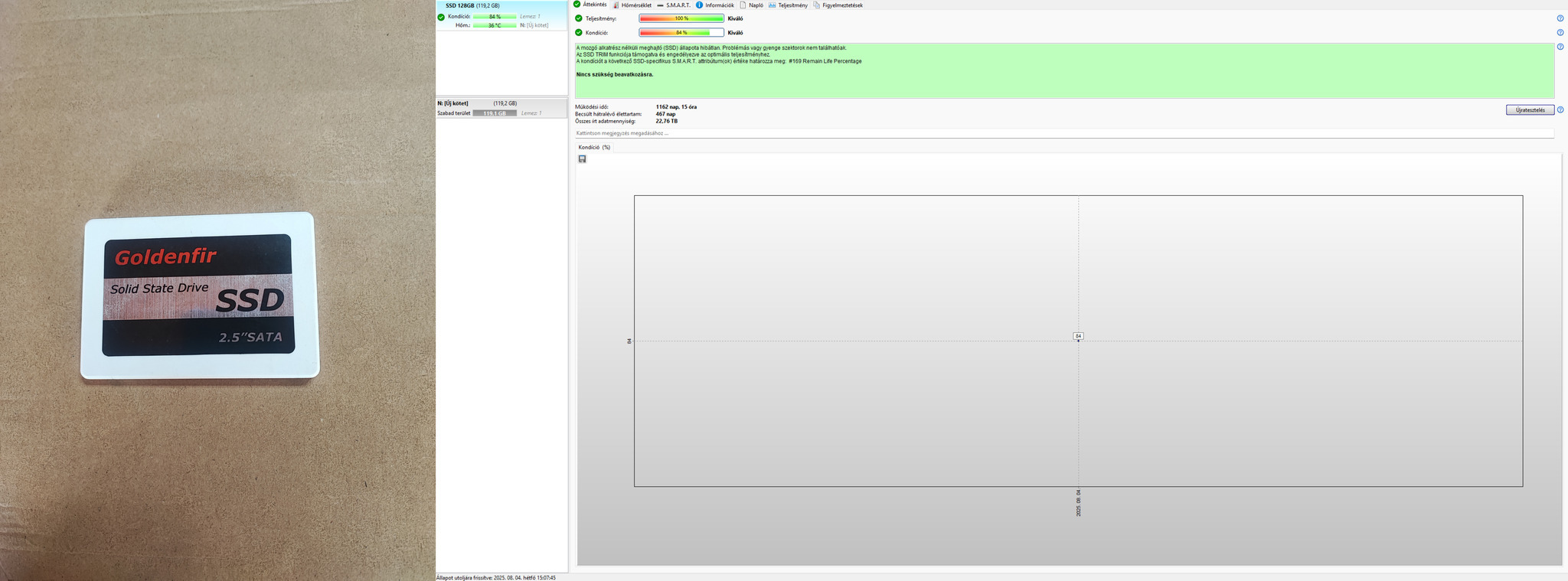Screen dimensions: 1568x581
Task: Click help icon right of Újratesztelés button
Action: (x=1560, y=110)
